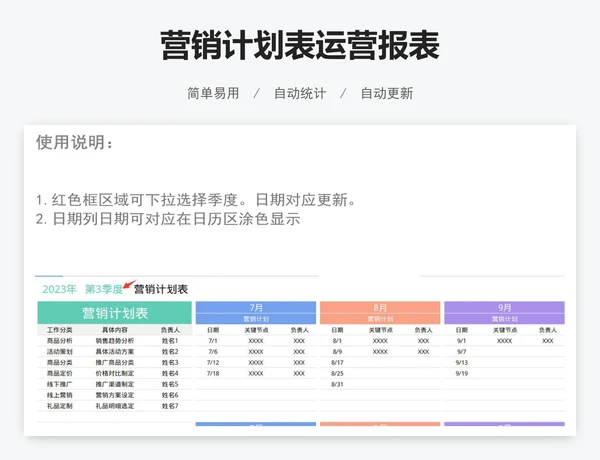600x460 pixels.
Task: Select the 具体内容 column header
Action: [x=115, y=330]
